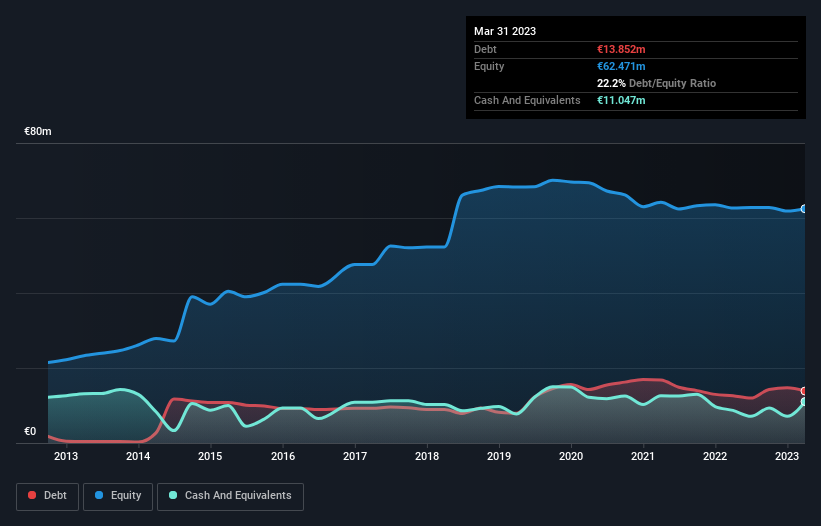Click the €11.047m cash value
Screen dimensions: 821x526
point(621,100)
